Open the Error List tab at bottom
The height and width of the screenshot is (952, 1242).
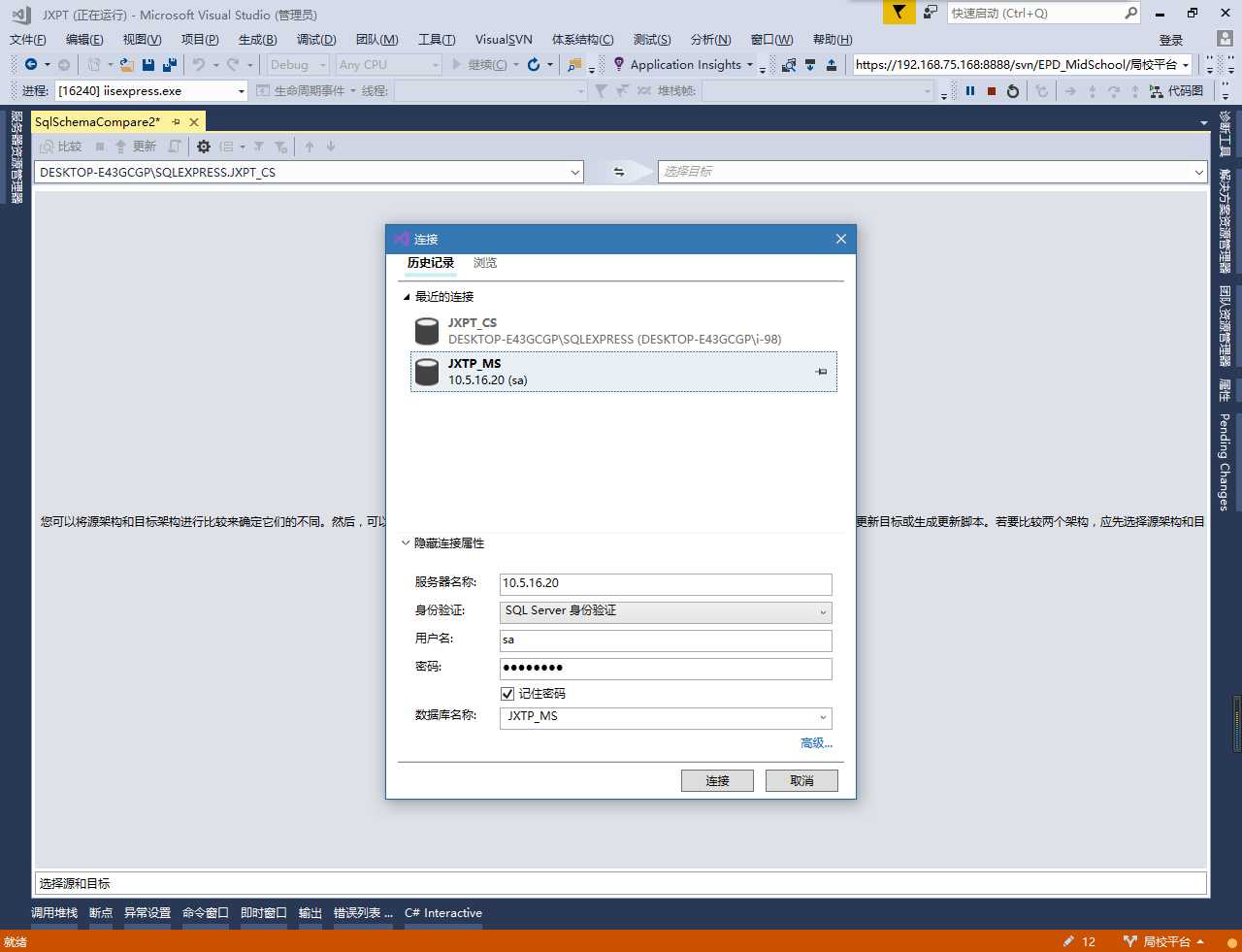pyautogui.click(x=363, y=913)
